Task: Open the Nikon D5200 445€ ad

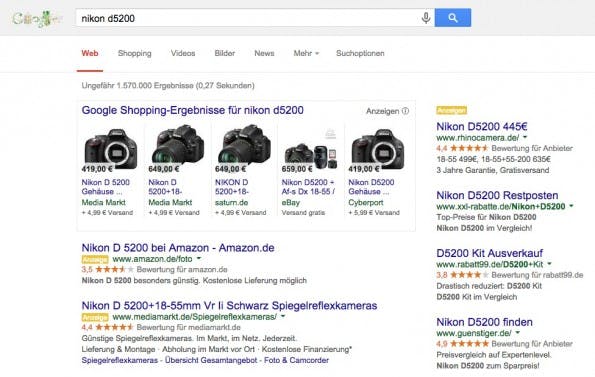Action: (482, 126)
